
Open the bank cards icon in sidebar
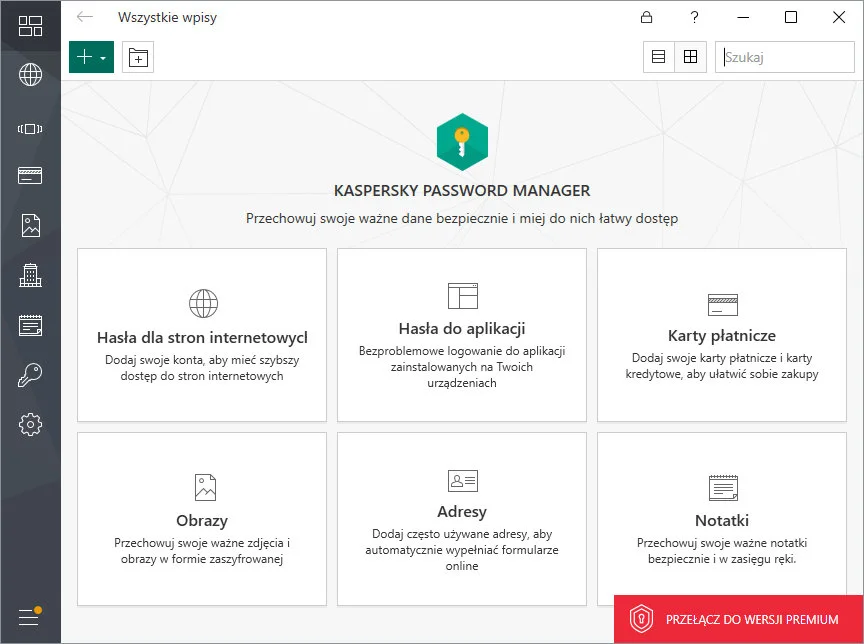[30, 176]
